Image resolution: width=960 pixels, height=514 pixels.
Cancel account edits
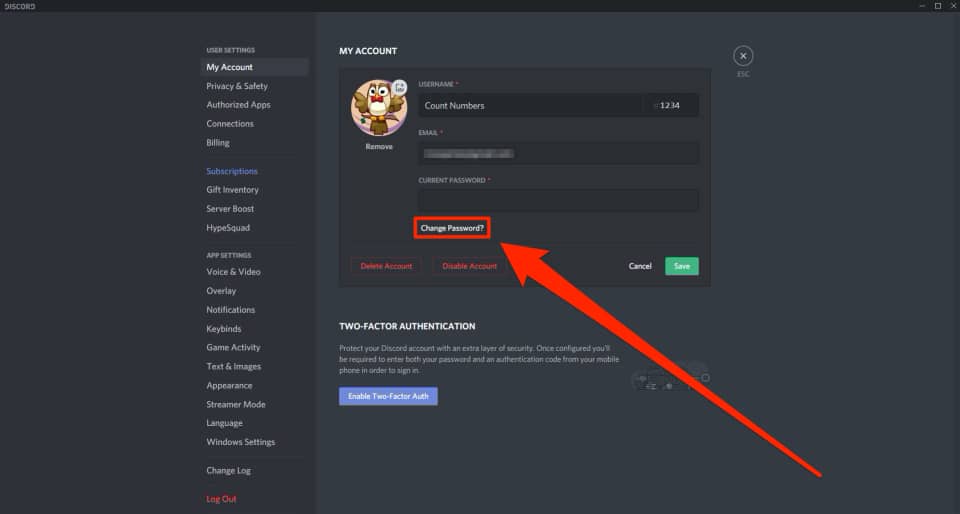(640, 266)
